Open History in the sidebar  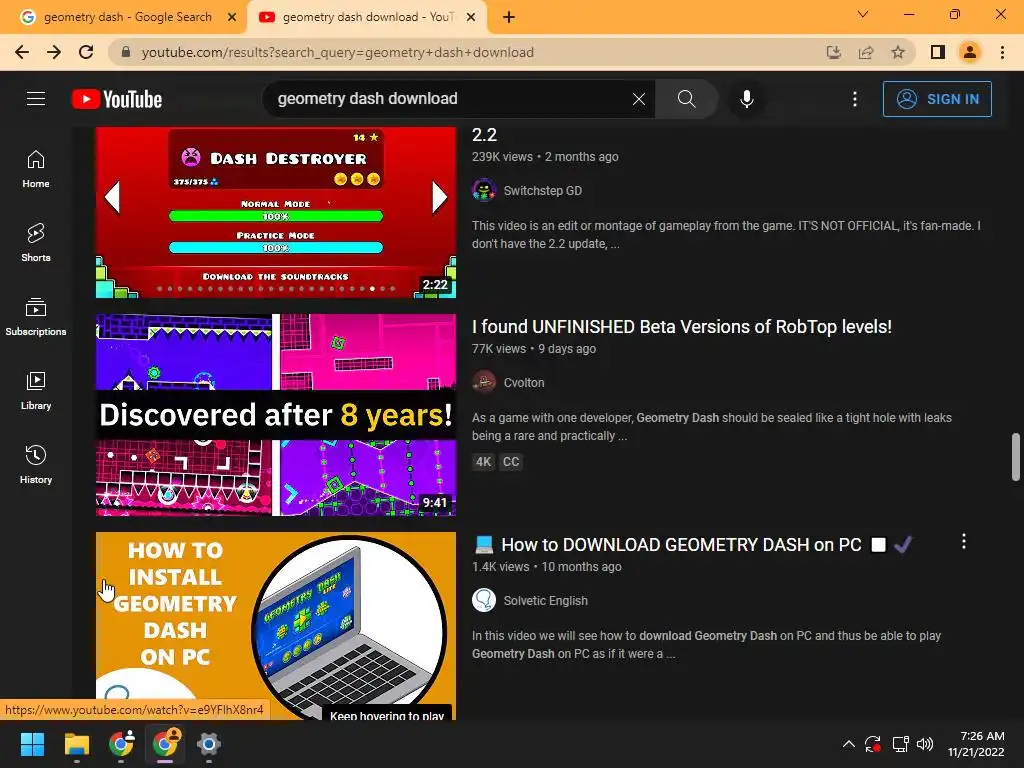point(36,464)
